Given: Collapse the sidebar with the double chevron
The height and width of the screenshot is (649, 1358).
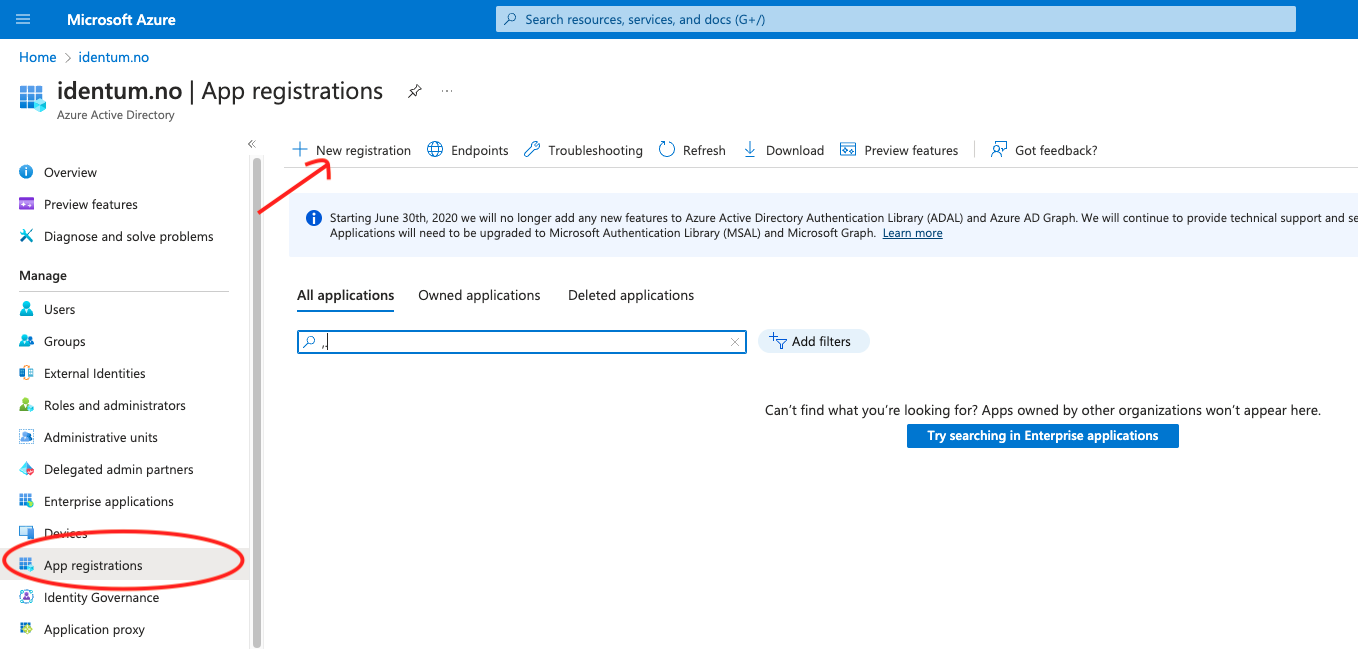Looking at the screenshot, I should coord(252,144).
